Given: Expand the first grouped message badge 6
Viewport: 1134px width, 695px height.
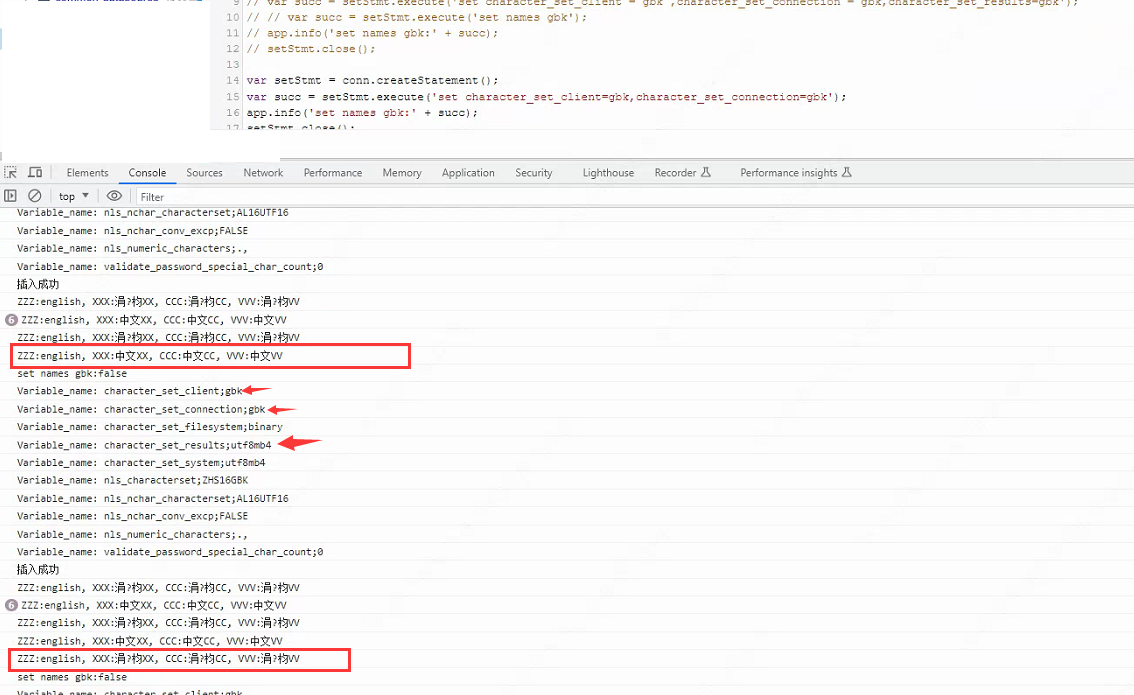Looking at the screenshot, I should click(12, 320).
